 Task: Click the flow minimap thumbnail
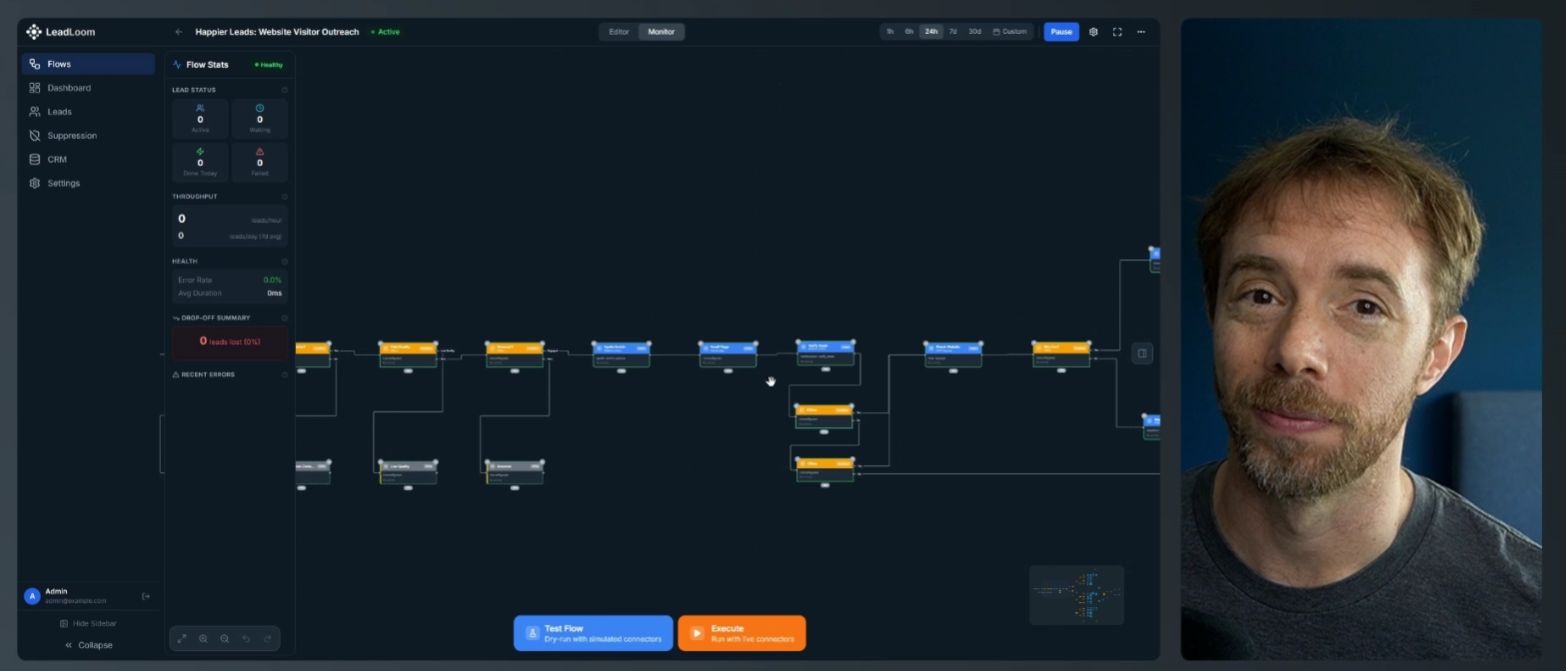[x=1077, y=596]
